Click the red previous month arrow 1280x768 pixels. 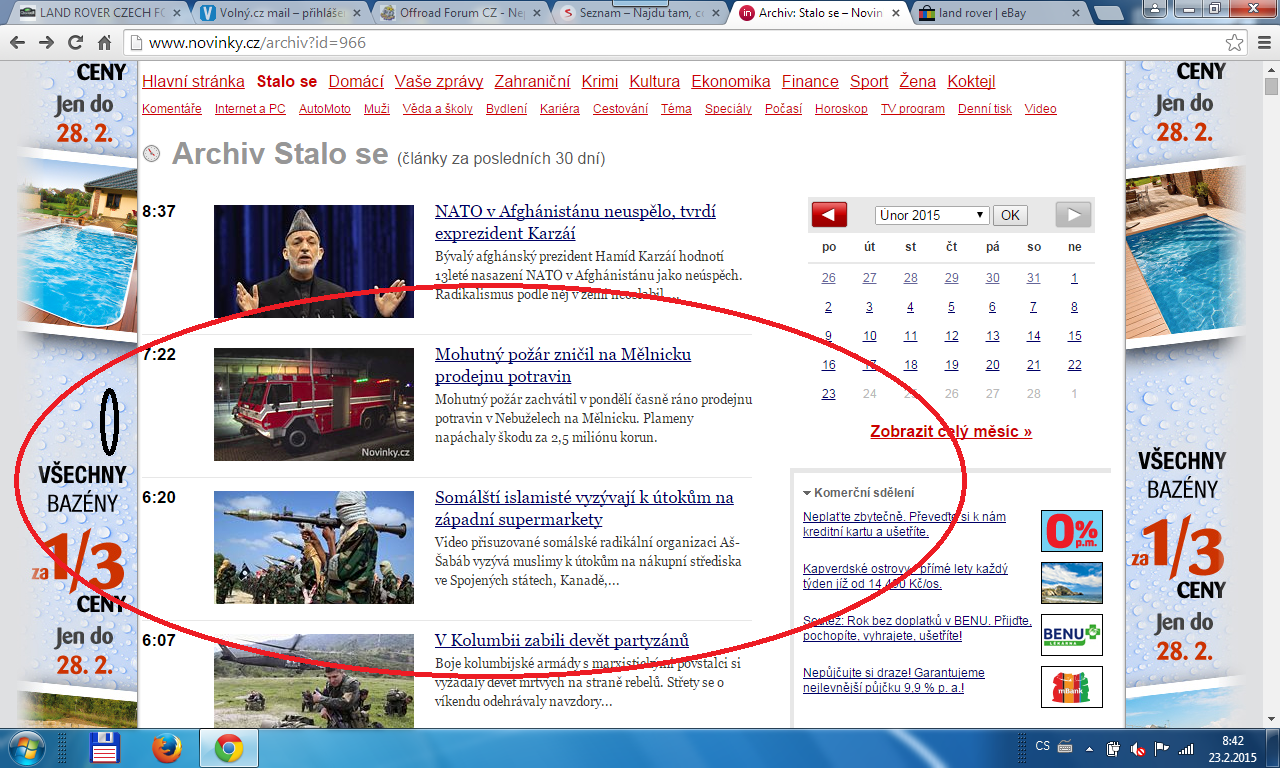[829, 215]
